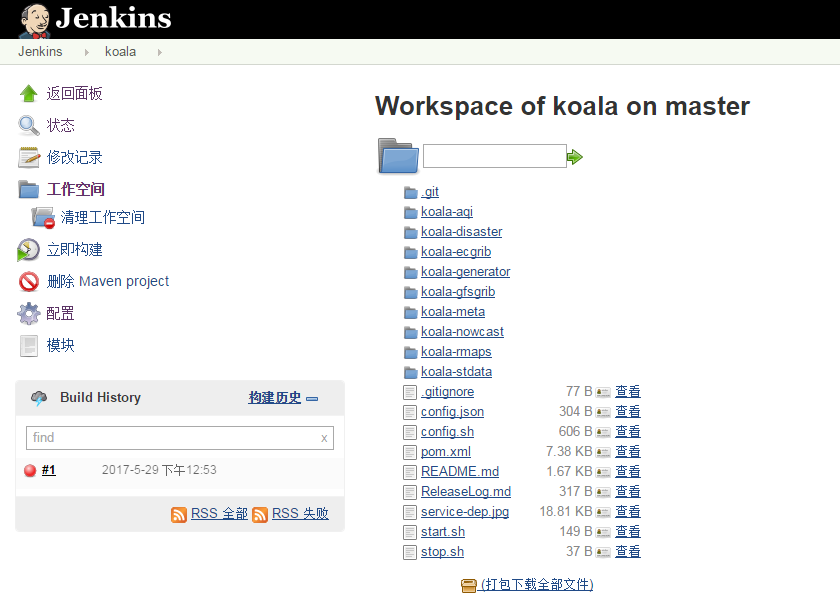This screenshot has width=840, height=613.
Task: Click the RSS feed icon for RSS 全部
Action: (x=179, y=514)
